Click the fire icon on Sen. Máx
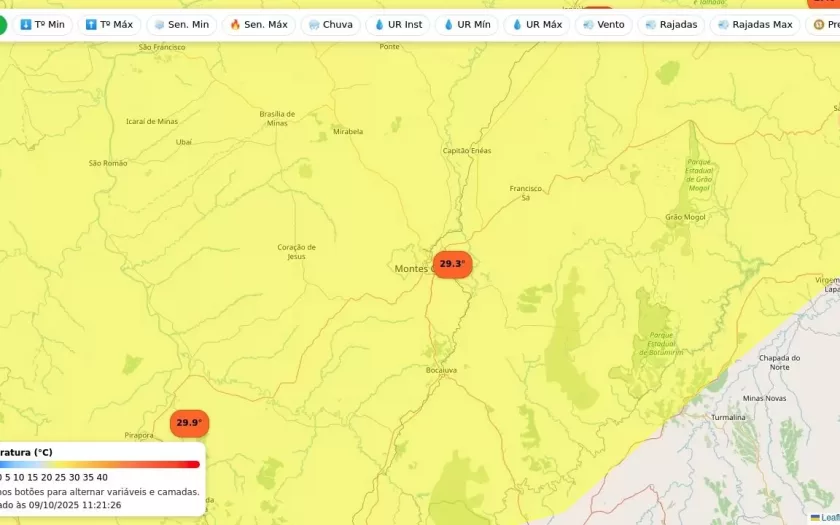The height and width of the screenshot is (525, 840). (235, 25)
